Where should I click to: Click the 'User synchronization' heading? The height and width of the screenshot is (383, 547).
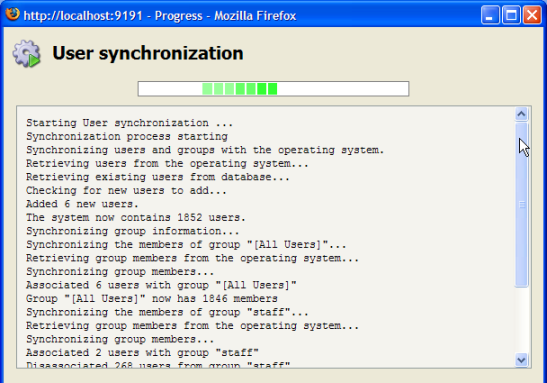148,53
